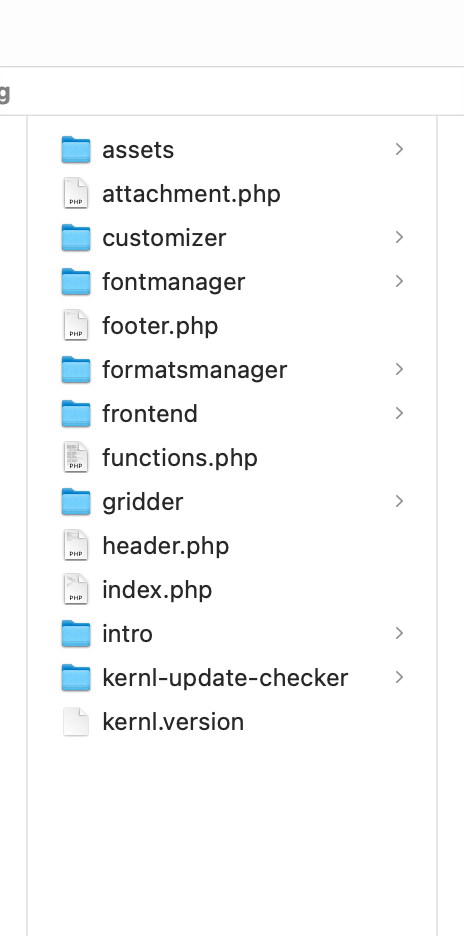Select the fontmanager folder name
Screen dimensions: 464x936
[x=174, y=282]
